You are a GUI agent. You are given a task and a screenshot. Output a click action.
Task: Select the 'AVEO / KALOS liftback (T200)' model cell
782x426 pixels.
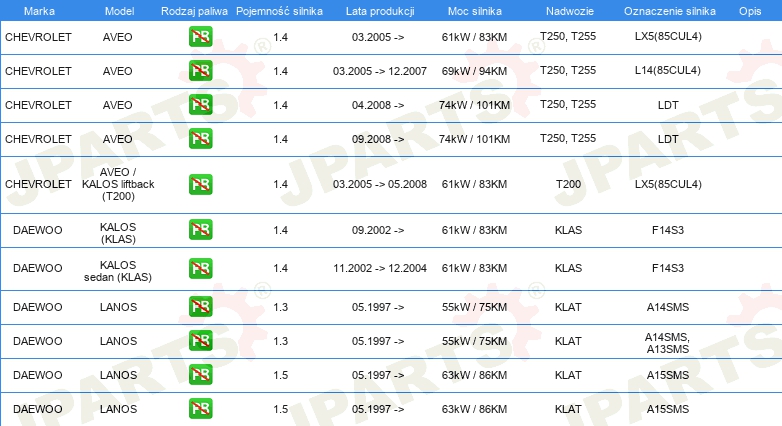tap(118, 184)
